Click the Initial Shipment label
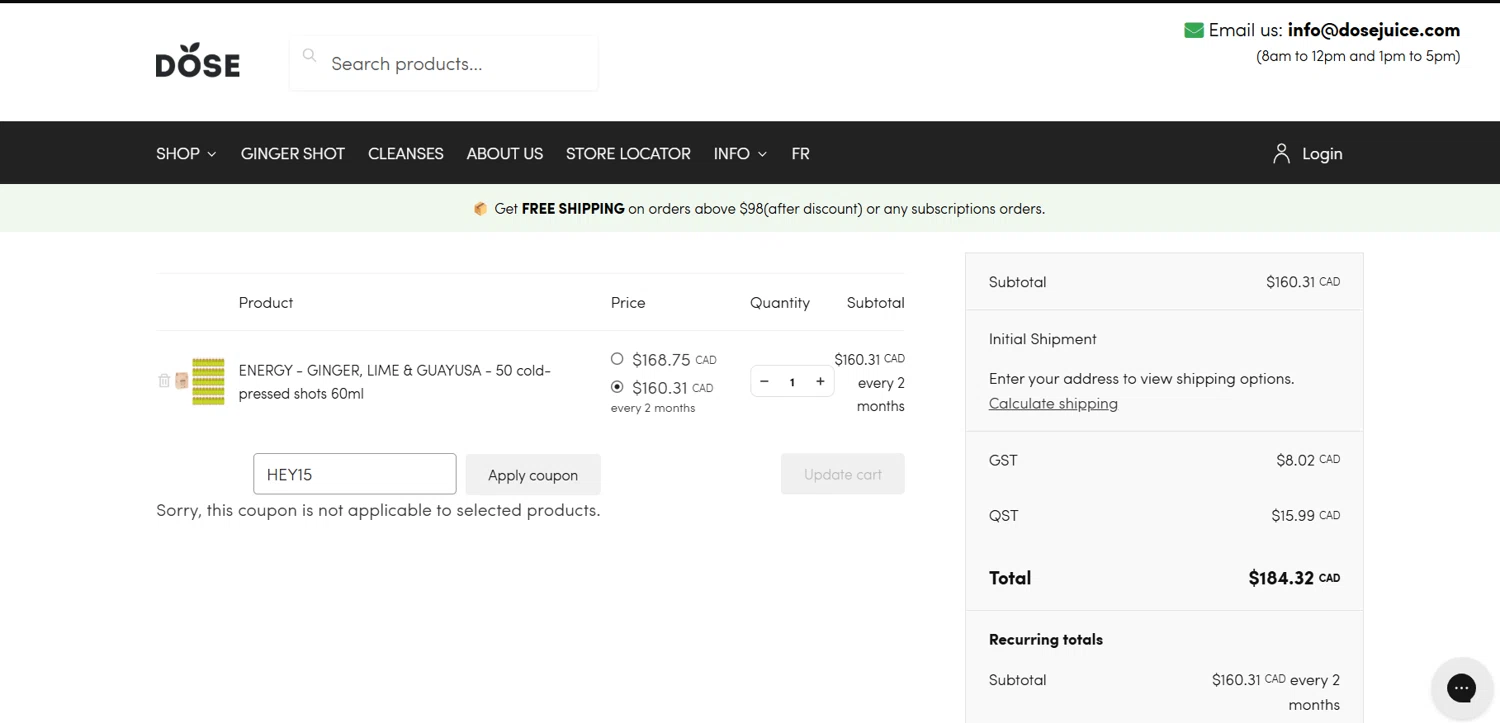The height and width of the screenshot is (723, 1500). (x=1043, y=339)
